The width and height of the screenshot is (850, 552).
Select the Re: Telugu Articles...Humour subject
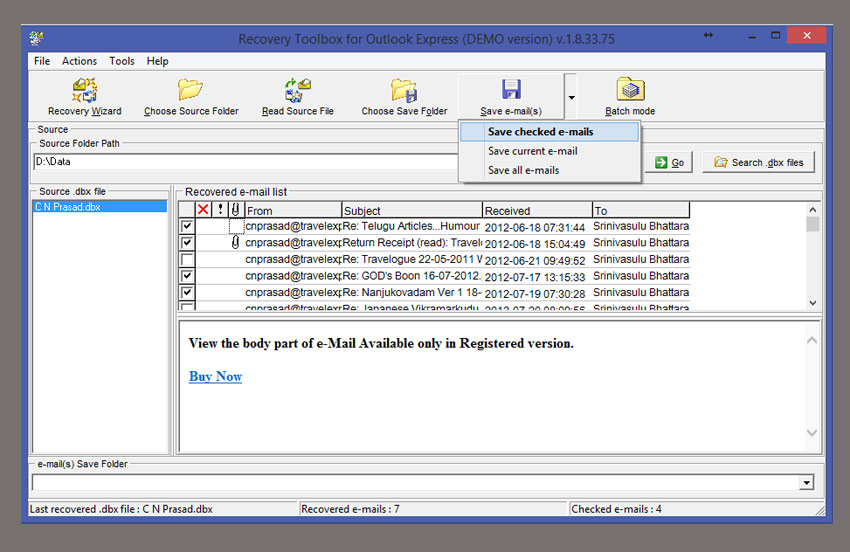coord(411,226)
